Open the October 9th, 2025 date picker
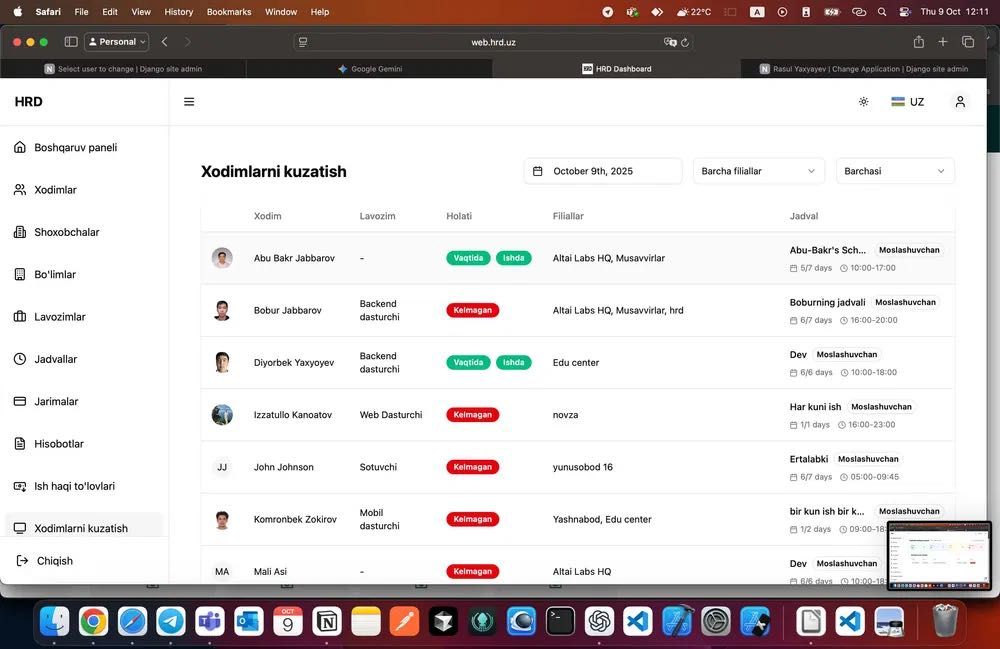 [603, 171]
